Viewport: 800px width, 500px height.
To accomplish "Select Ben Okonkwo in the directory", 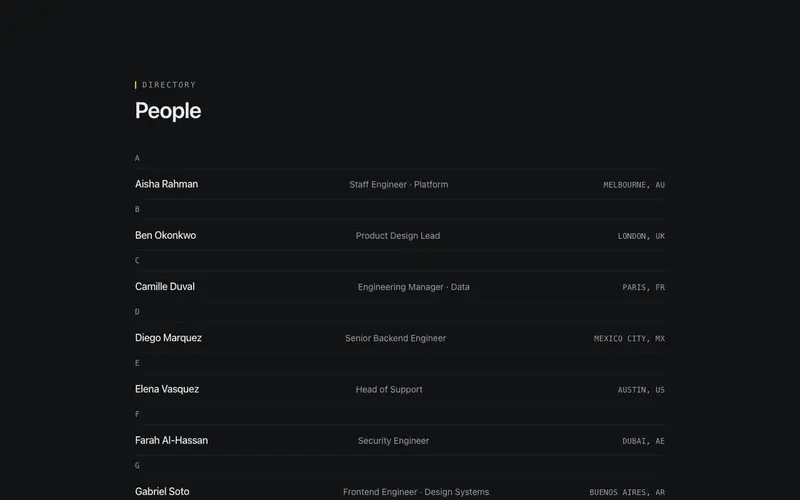I will tap(400, 235).
